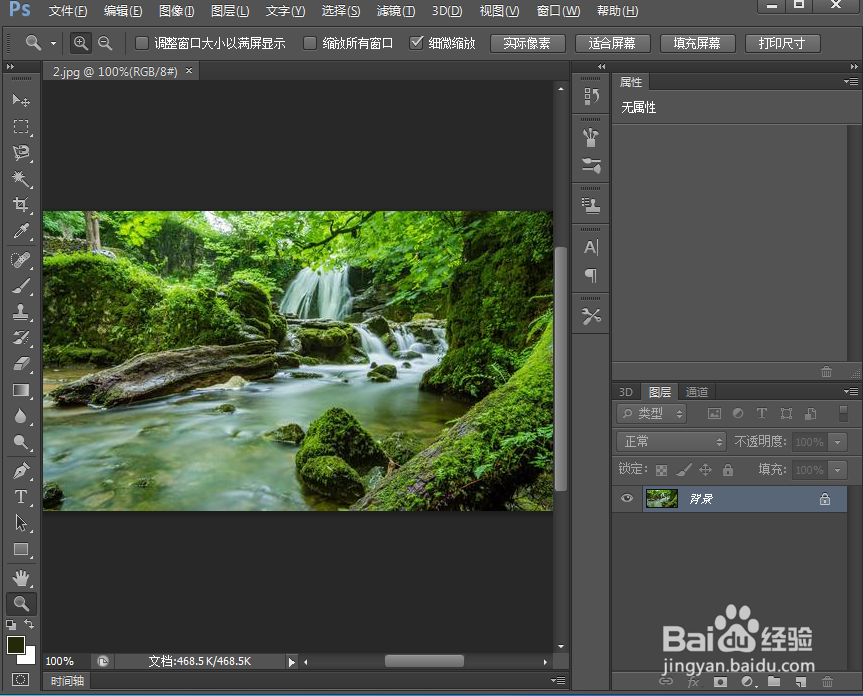The width and height of the screenshot is (863, 696).
Task: Open the Character panel icon
Action: [x=591, y=248]
